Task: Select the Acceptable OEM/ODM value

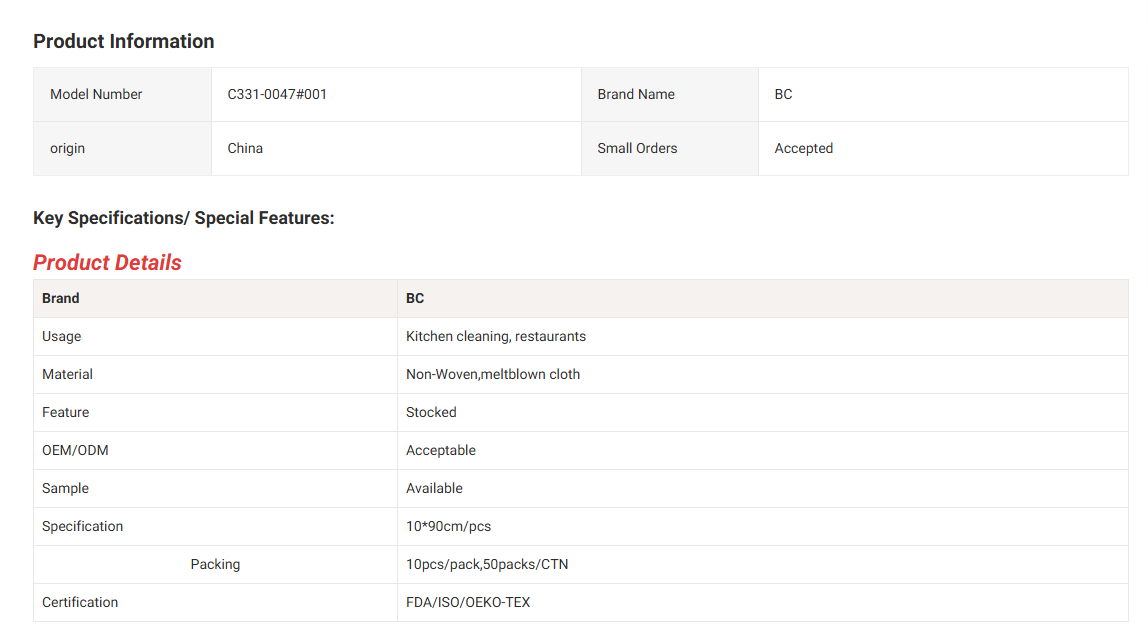Action: 440,450
